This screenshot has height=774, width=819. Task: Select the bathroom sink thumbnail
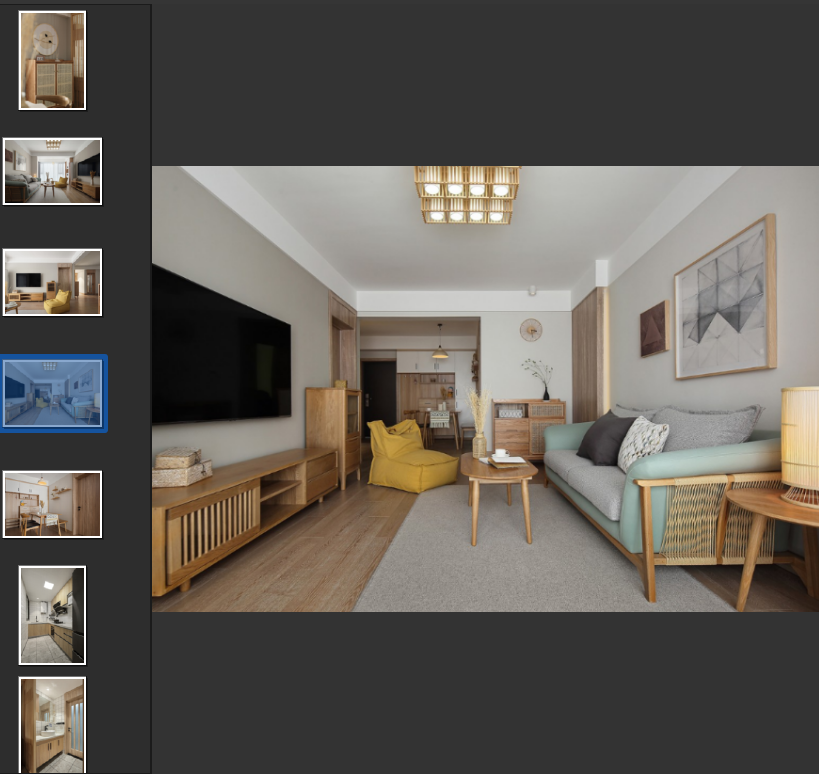coord(52,725)
